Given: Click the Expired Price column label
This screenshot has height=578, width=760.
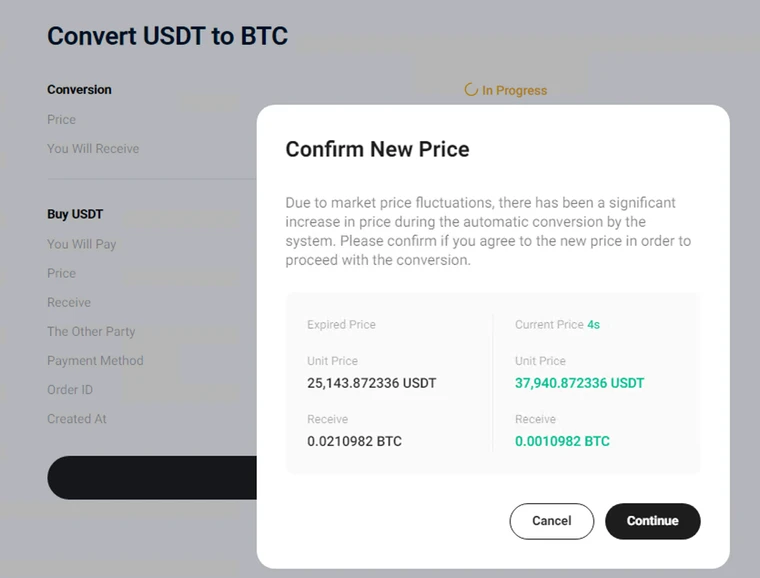Looking at the screenshot, I should click(341, 325).
